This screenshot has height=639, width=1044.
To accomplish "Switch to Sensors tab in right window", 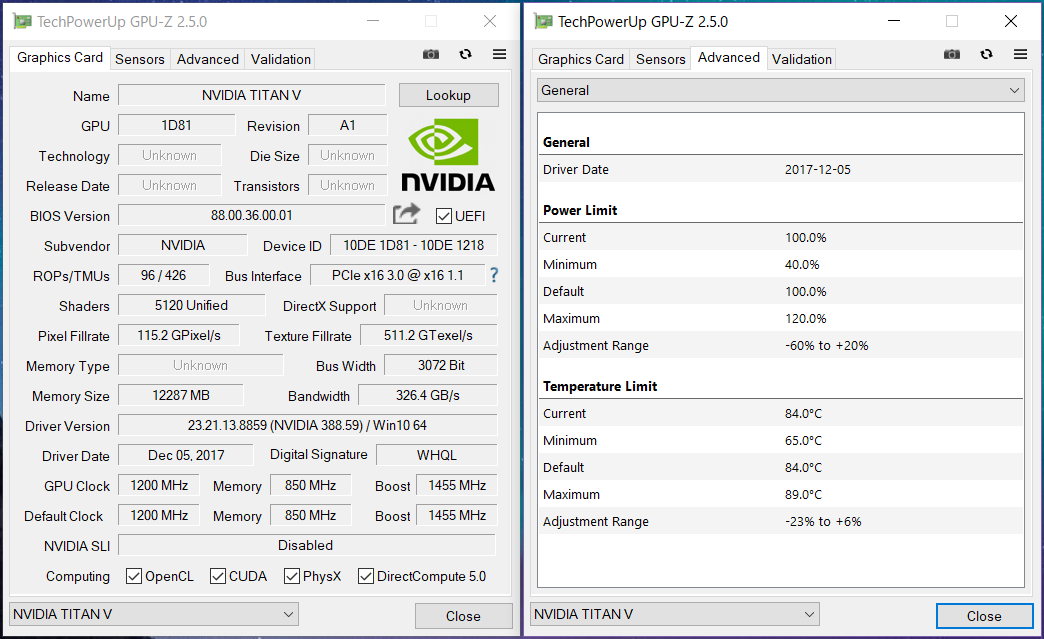I will point(660,59).
